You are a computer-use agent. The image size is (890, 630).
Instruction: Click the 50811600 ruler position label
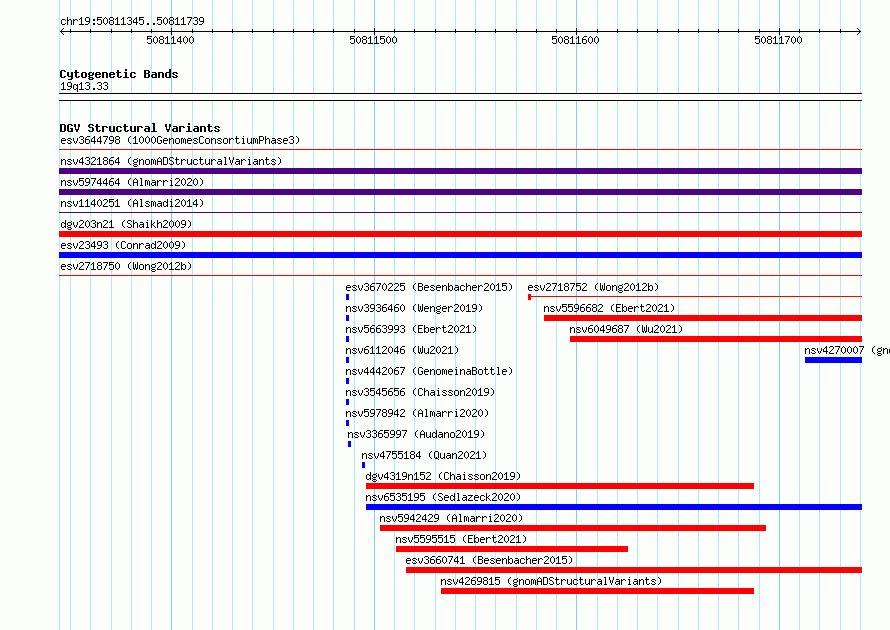576,40
